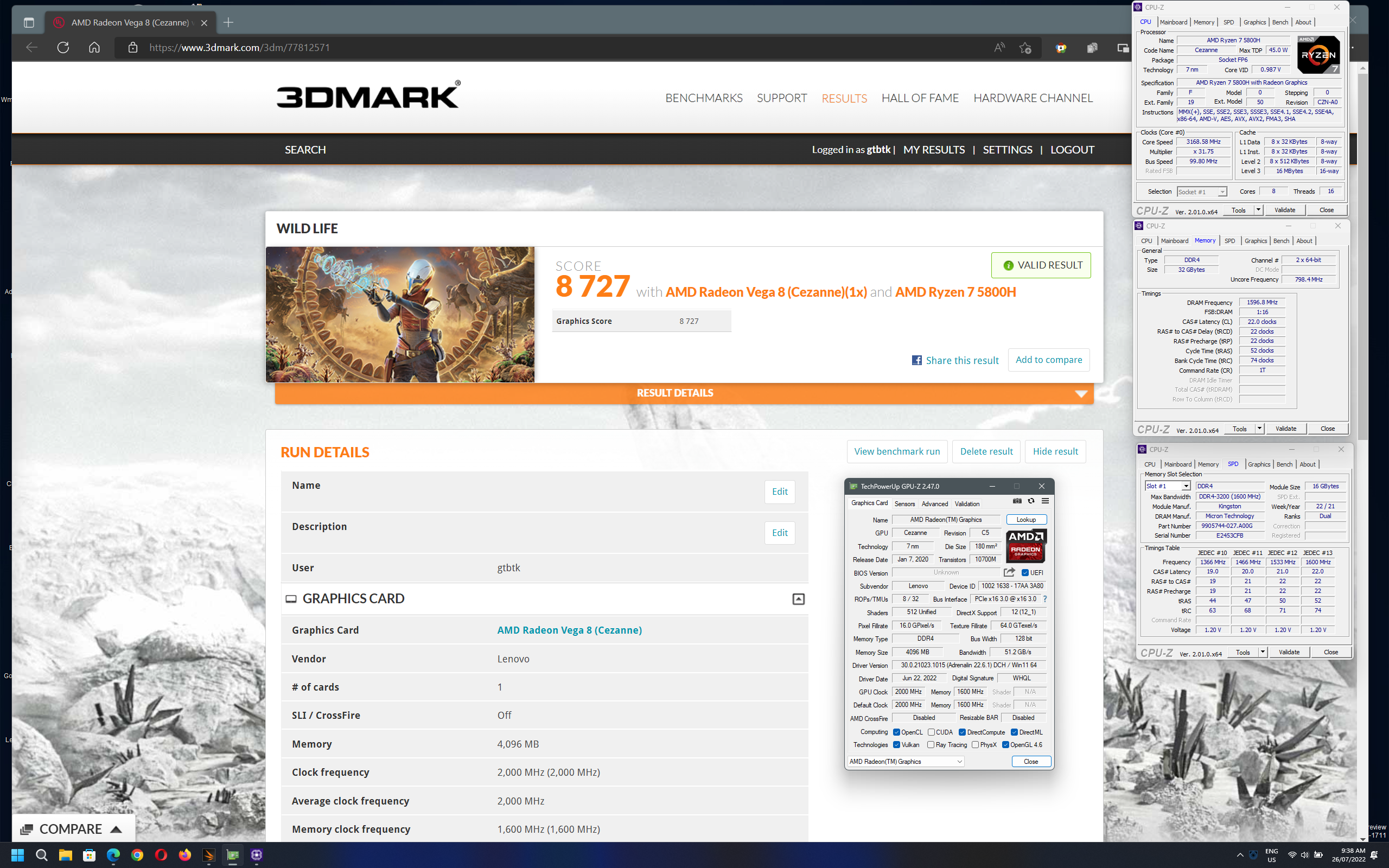Open HALL OF FAME menu item
Image resolution: width=1389 pixels, height=868 pixels.
(x=920, y=98)
